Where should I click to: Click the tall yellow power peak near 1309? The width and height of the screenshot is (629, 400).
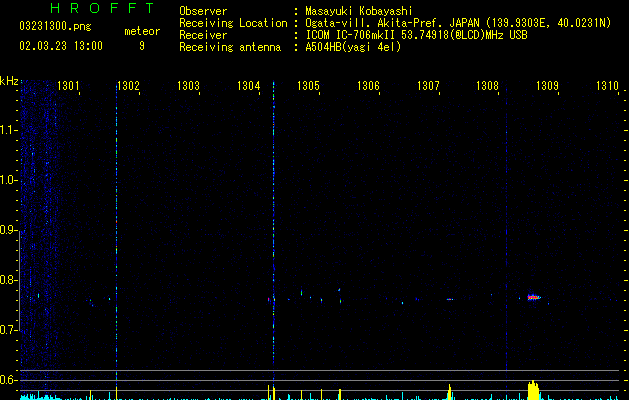pos(533,390)
